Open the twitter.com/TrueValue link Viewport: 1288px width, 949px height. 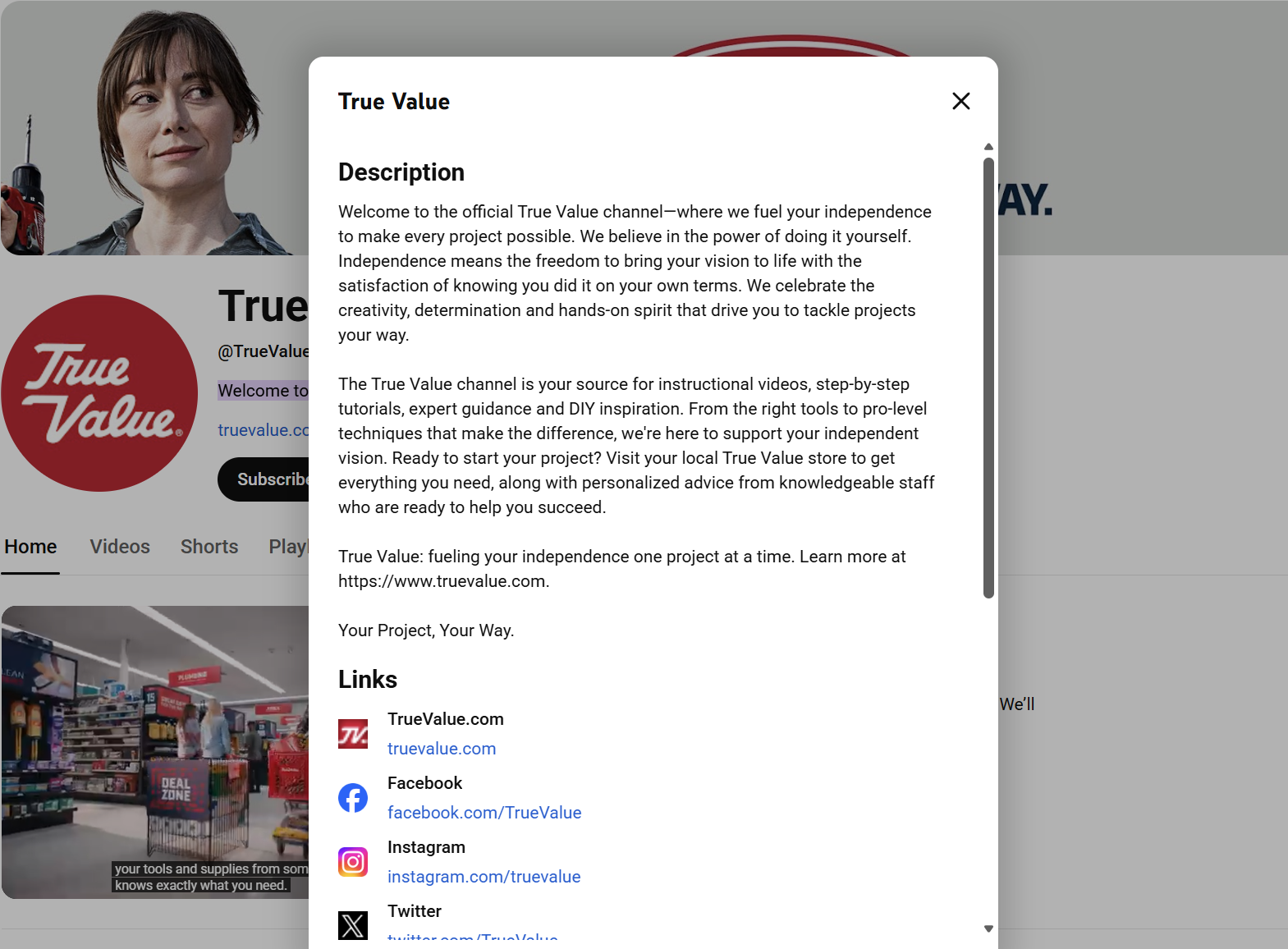click(x=473, y=938)
